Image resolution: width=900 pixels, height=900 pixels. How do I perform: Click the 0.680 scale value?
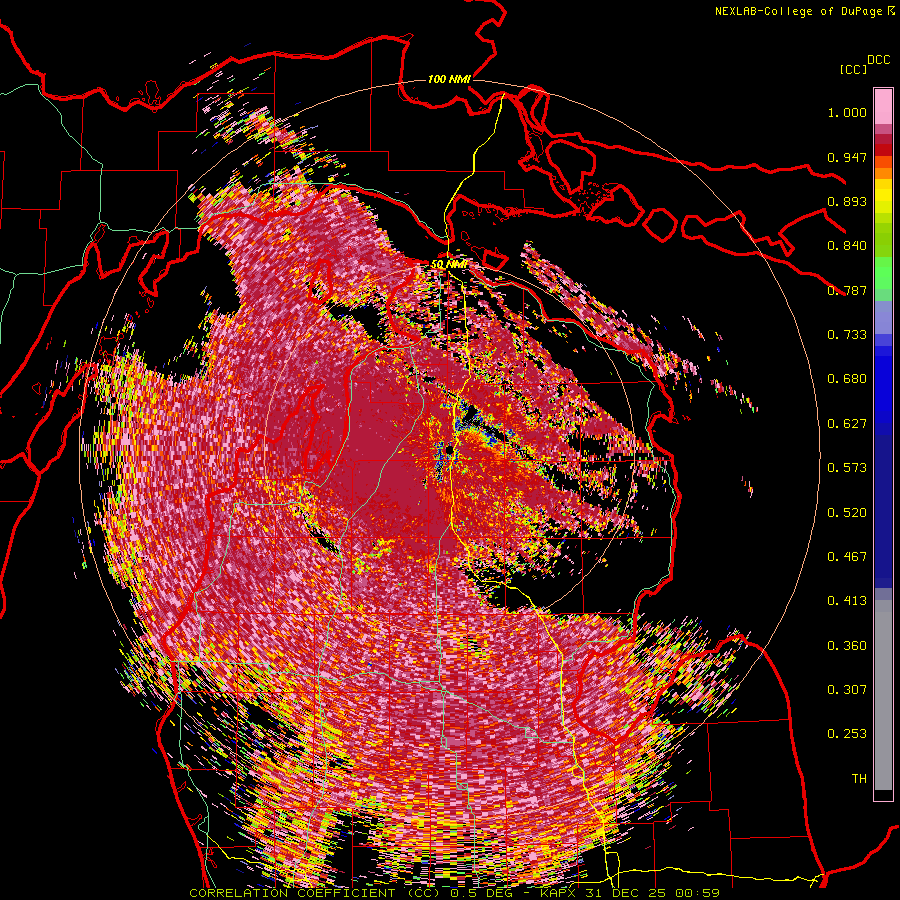pos(847,379)
